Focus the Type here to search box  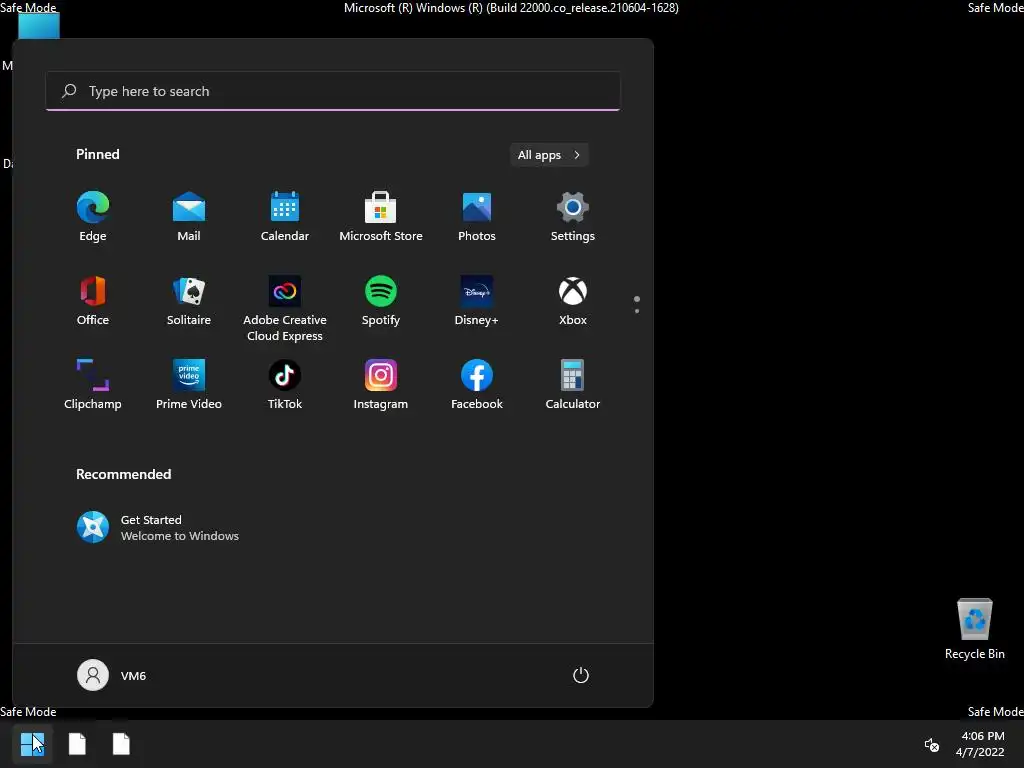tap(333, 91)
